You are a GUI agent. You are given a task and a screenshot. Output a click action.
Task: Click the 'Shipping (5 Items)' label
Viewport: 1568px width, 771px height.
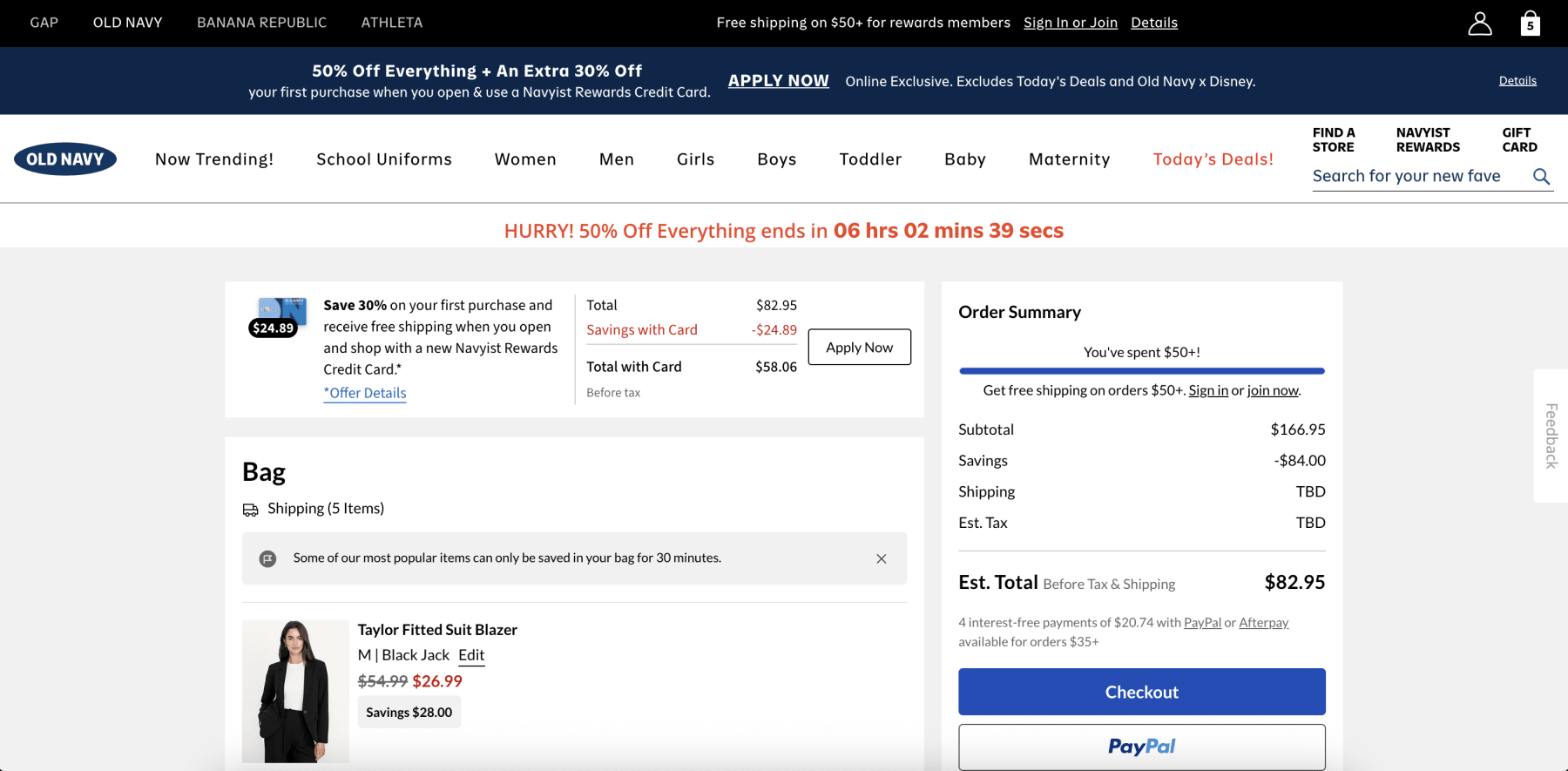pyautogui.click(x=326, y=509)
